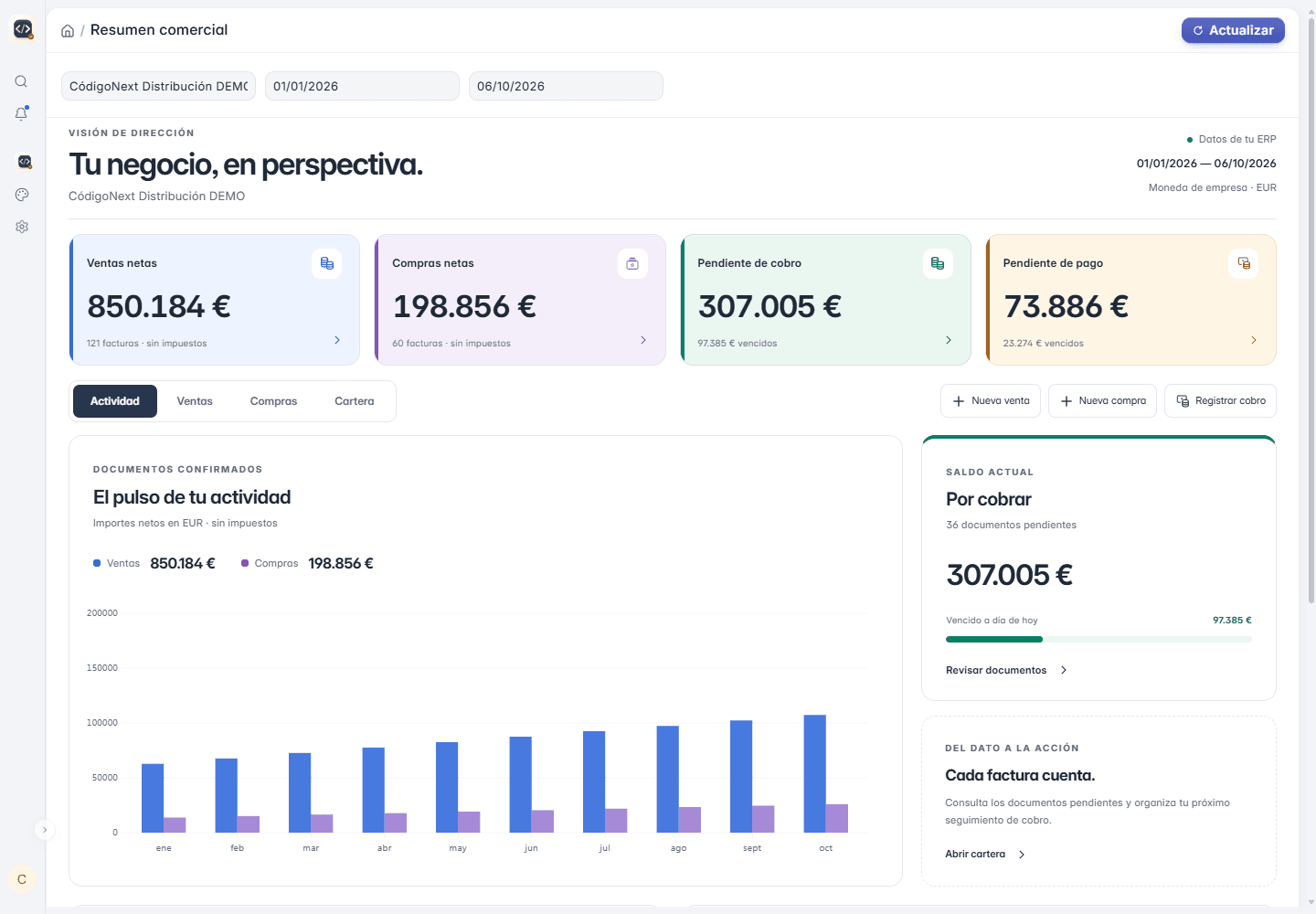This screenshot has height=914, width=1316.
Task: Click the coins icon on Pendiente de cobro card
Action: (x=938, y=263)
